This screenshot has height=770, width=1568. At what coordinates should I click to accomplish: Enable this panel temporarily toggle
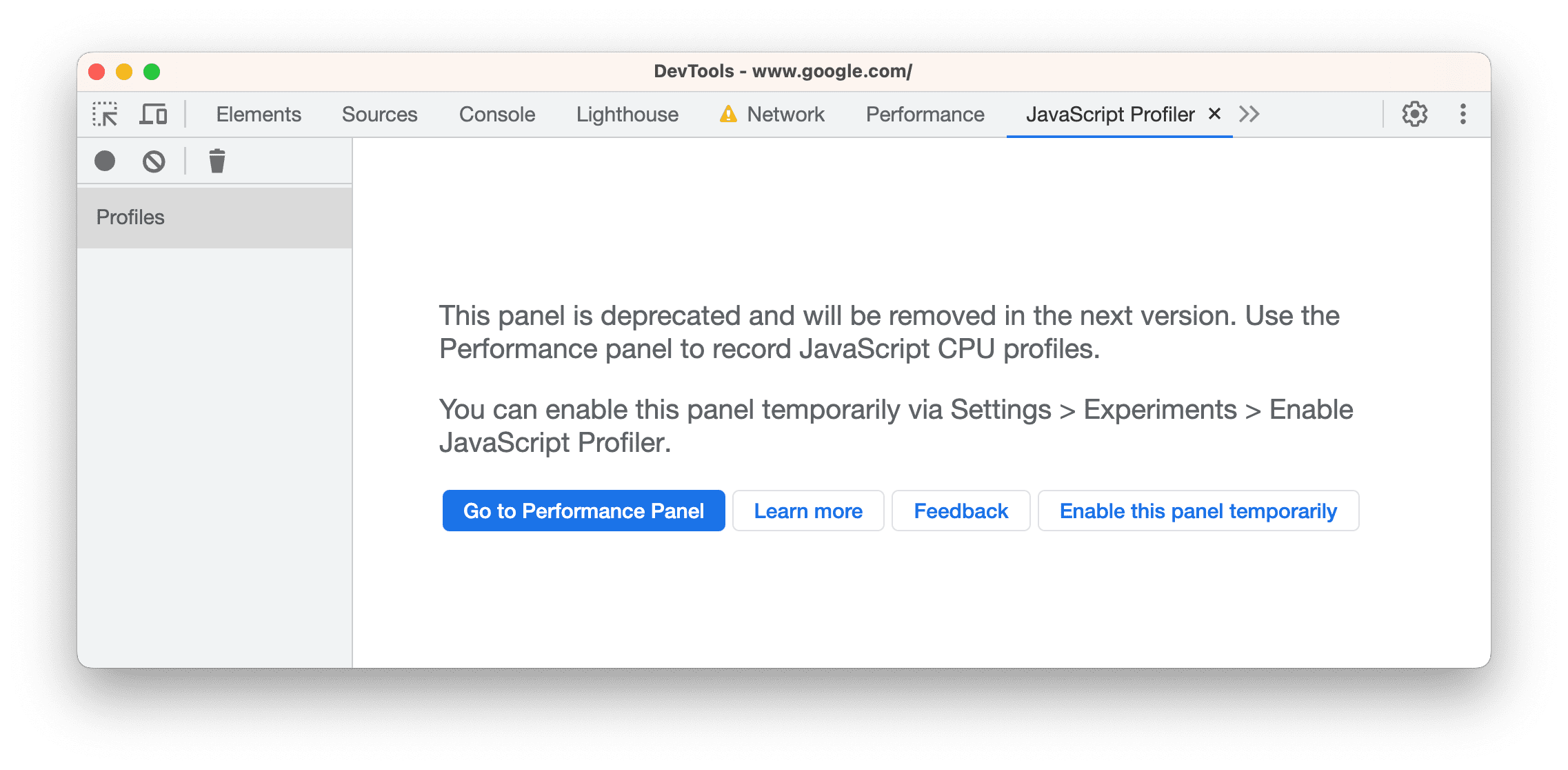[x=1197, y=510]
